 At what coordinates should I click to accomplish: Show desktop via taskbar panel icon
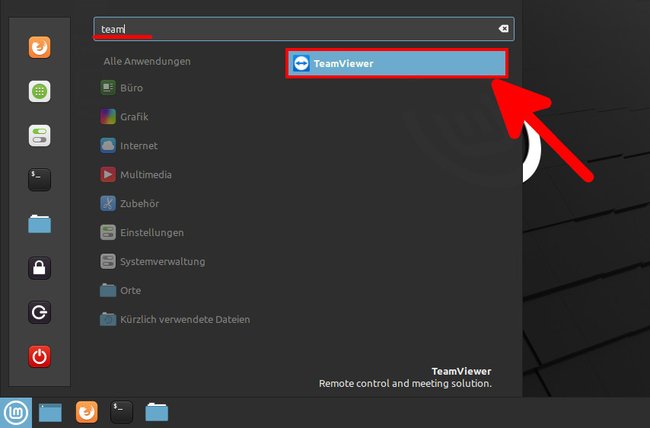click(x=50, y=413)
